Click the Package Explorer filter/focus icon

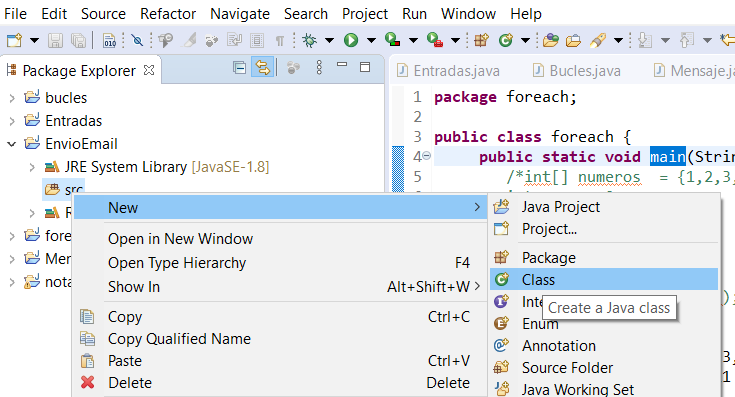coord(293,68)
